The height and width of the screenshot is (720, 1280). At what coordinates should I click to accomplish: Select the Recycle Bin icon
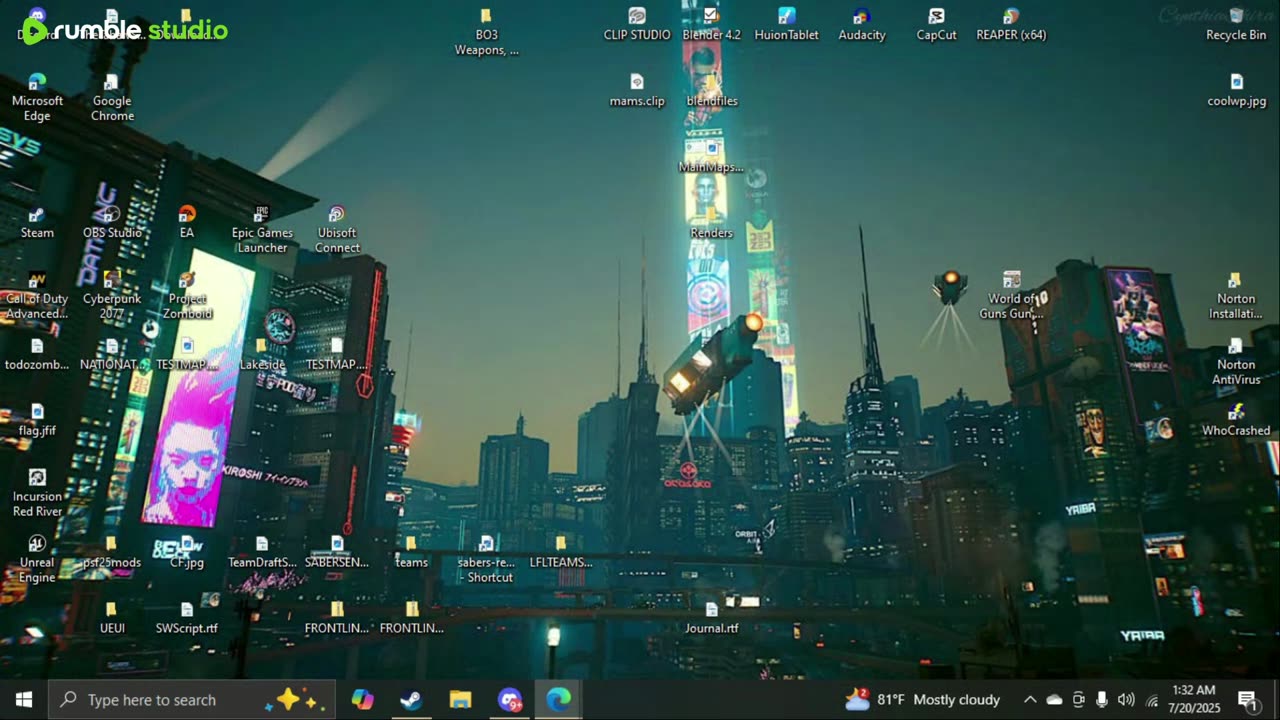1237,24
